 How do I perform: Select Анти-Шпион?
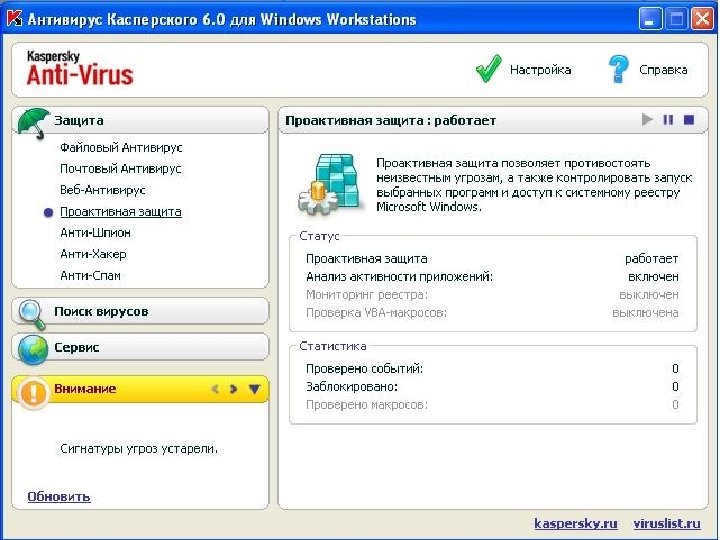96,233
